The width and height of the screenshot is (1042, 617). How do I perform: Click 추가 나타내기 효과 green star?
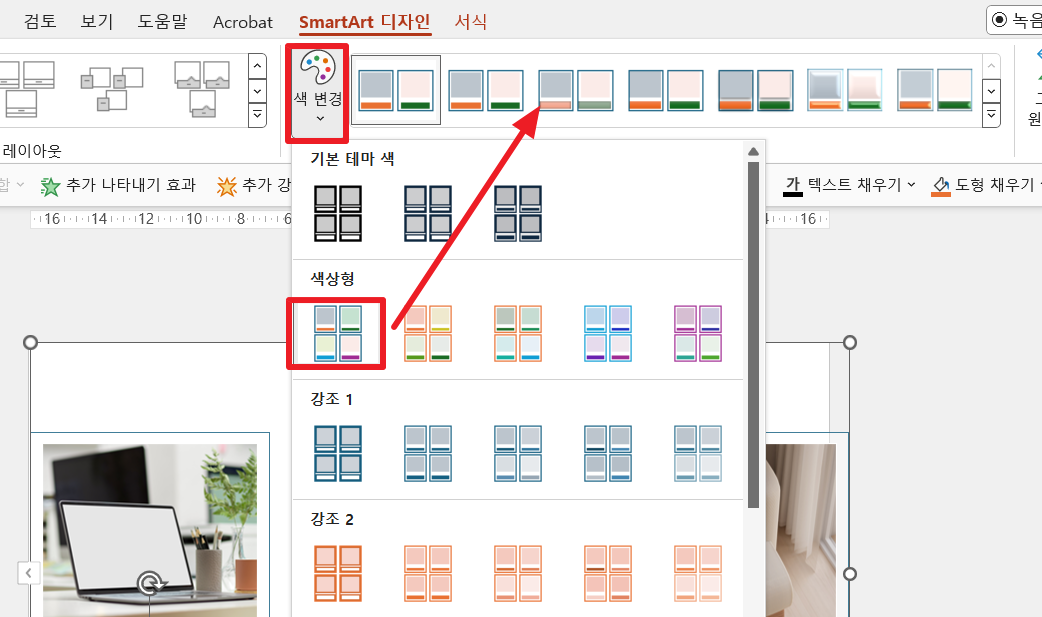118,185
